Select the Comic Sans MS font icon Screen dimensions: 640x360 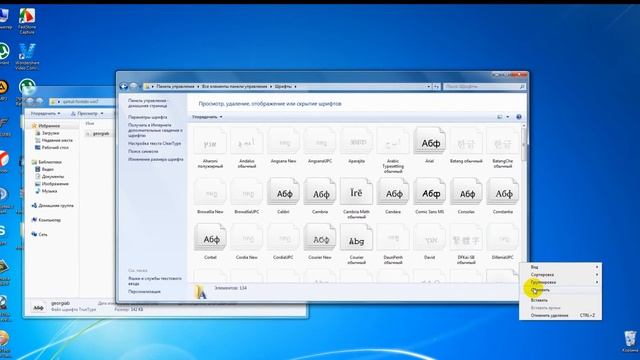(x=429, y=193)
